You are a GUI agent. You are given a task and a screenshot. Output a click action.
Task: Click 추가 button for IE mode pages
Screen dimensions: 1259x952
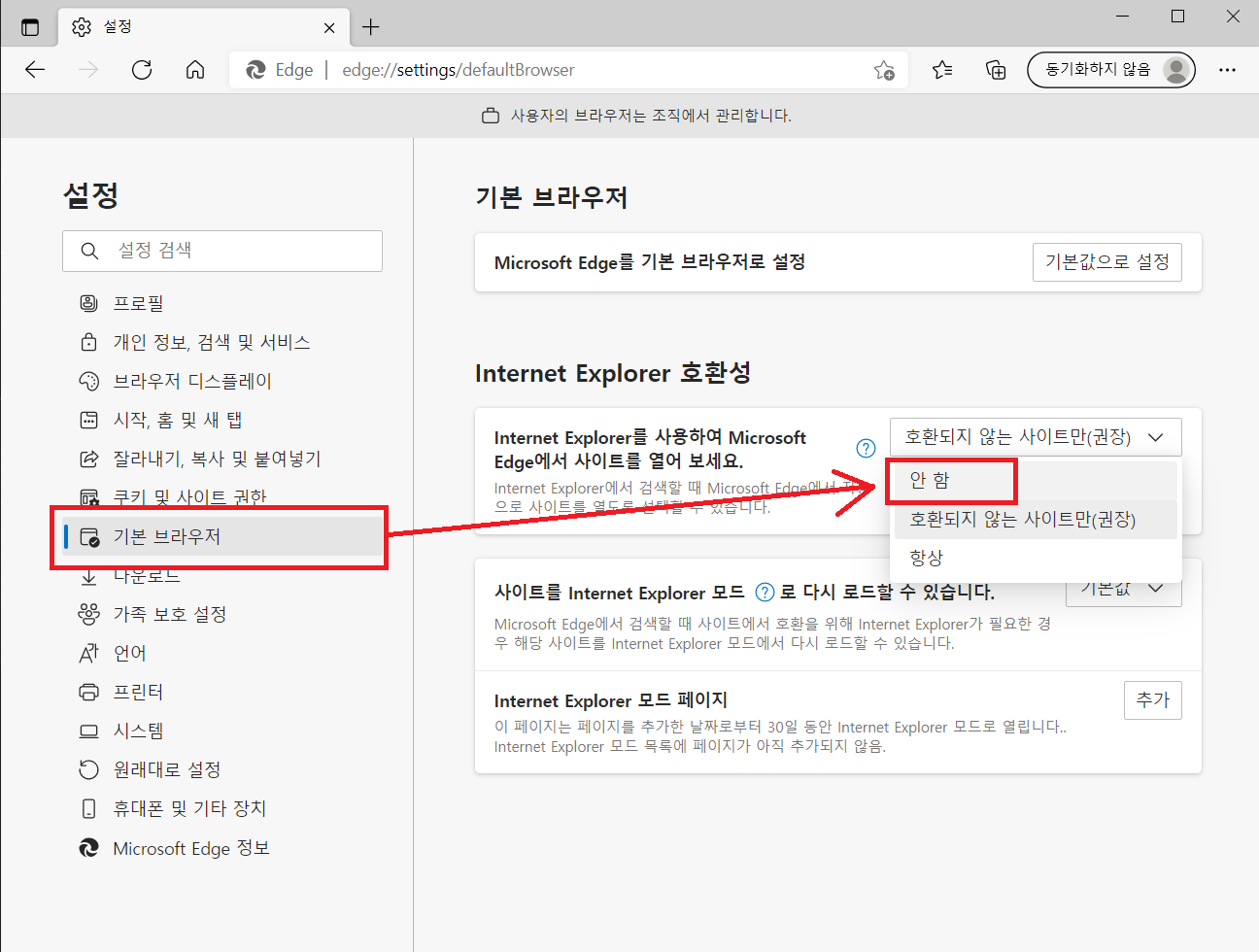(1153, 700)
